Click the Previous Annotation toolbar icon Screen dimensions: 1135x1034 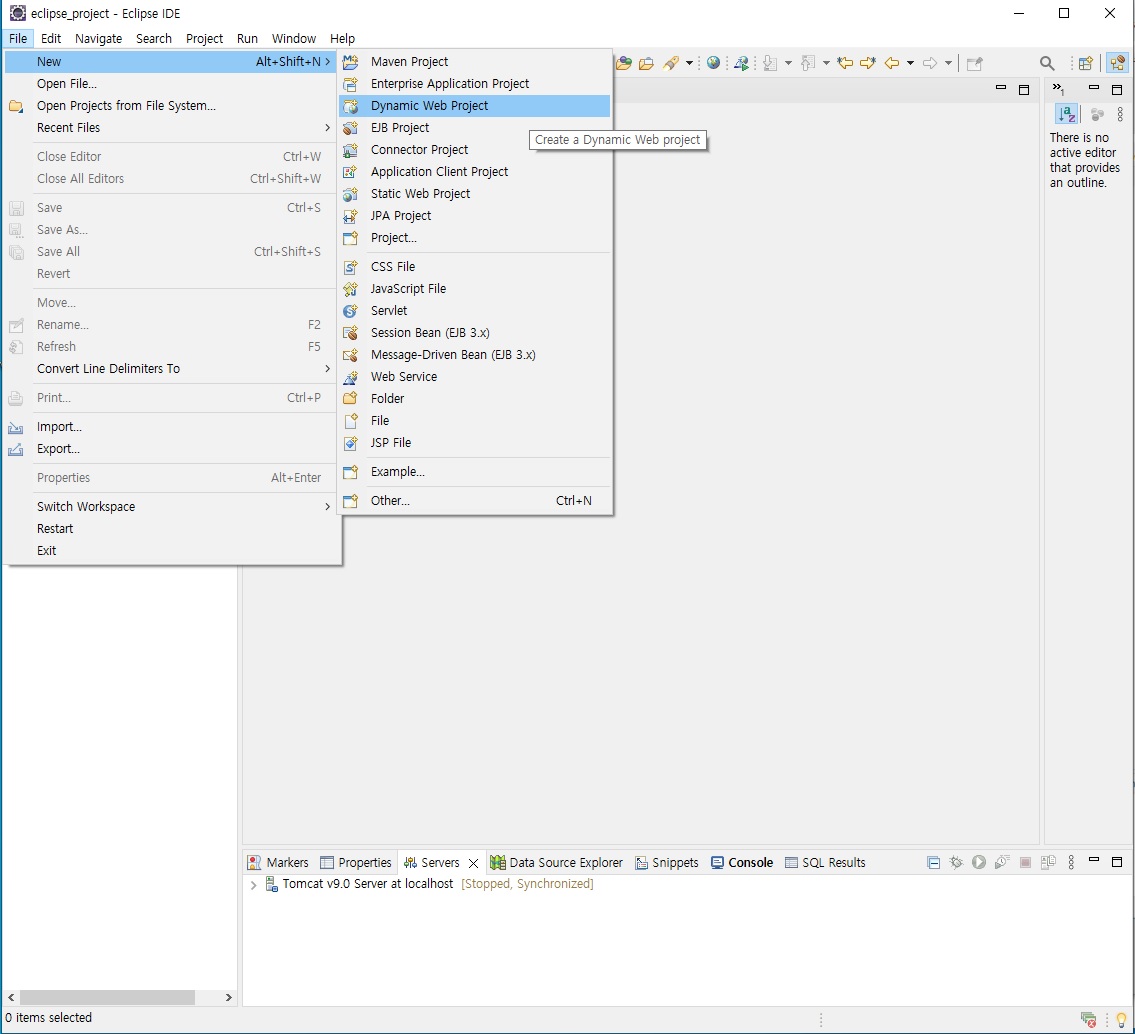[x=808, y=64]
